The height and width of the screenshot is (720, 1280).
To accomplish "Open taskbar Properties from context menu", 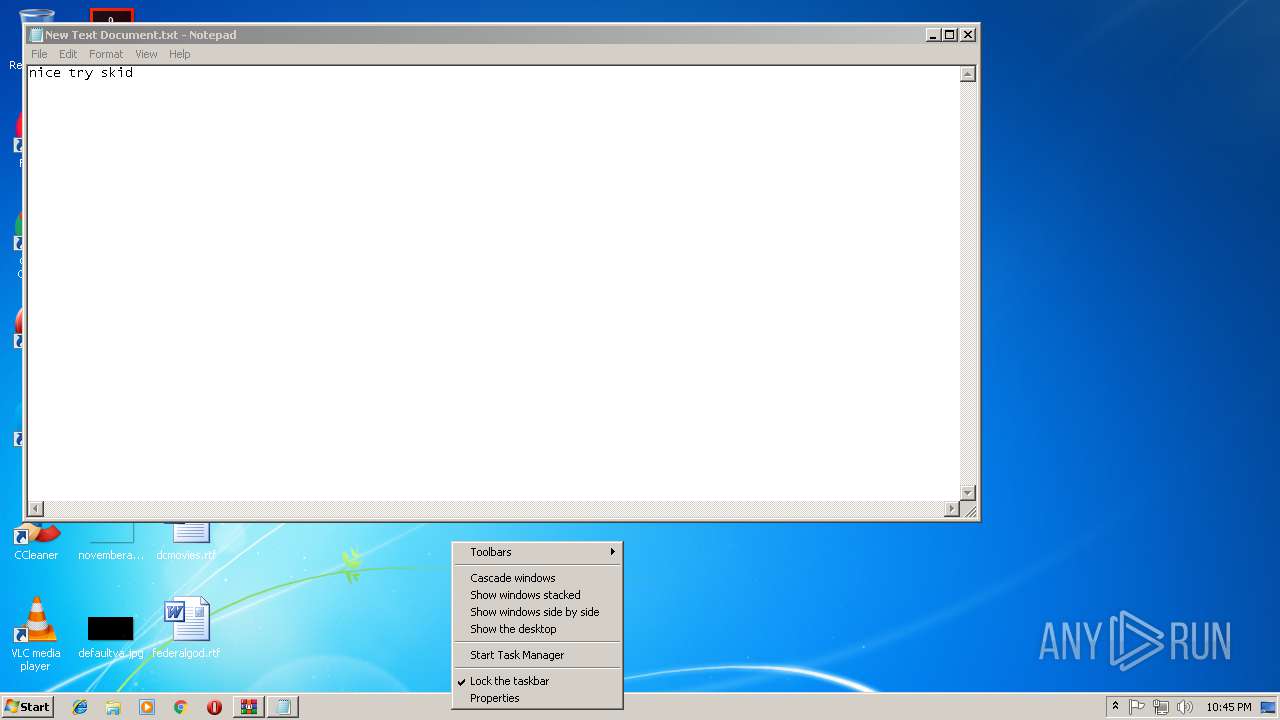I will [x=537, y=698].
